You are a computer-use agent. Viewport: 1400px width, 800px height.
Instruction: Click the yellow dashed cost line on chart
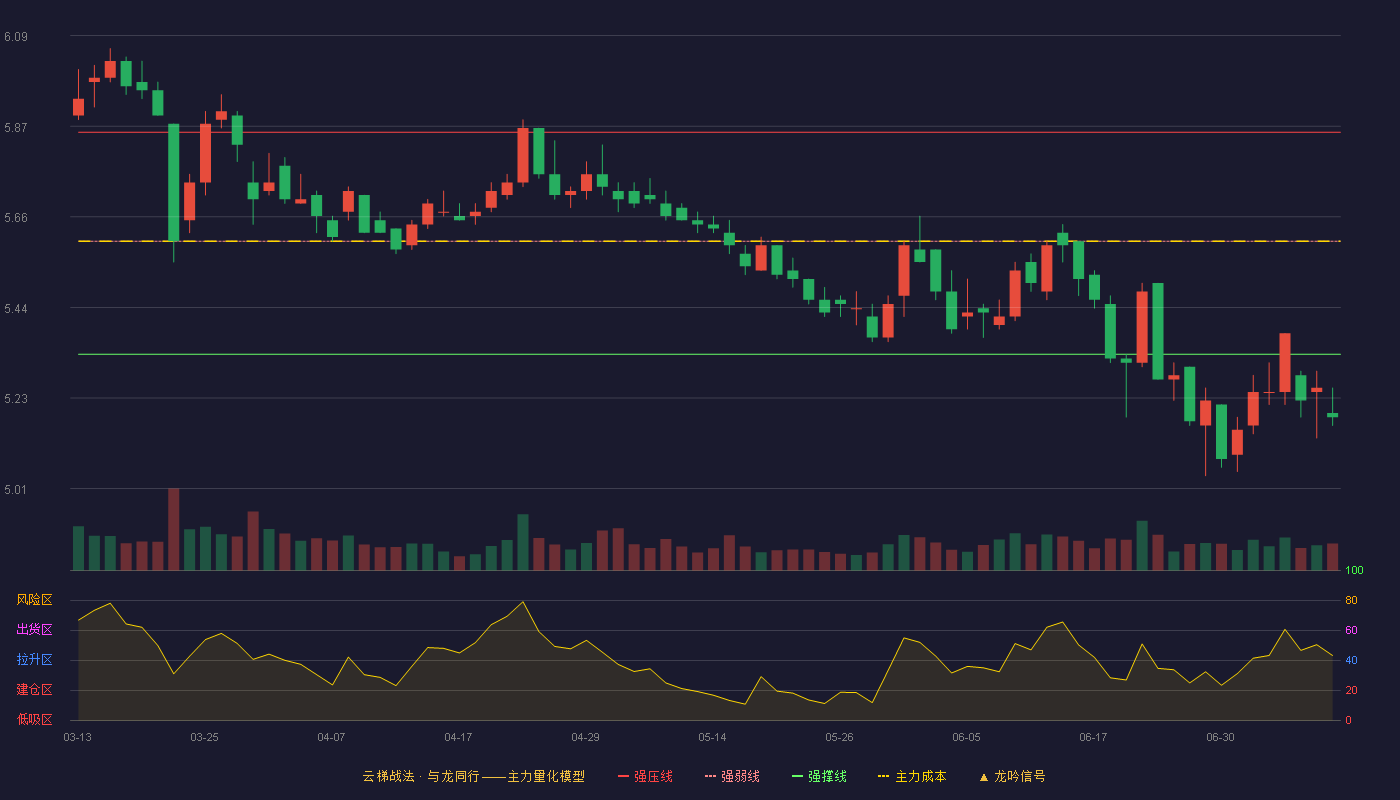point(709,241)
